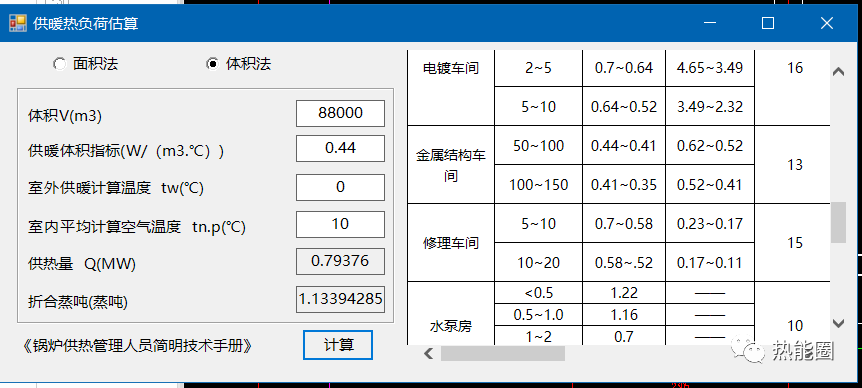Image resolution: width=862 pixels, height=388 pixels.
Task: Click the 《锅炉供热管理人员简明技术手册》 reference label
Action: point(137,346)
